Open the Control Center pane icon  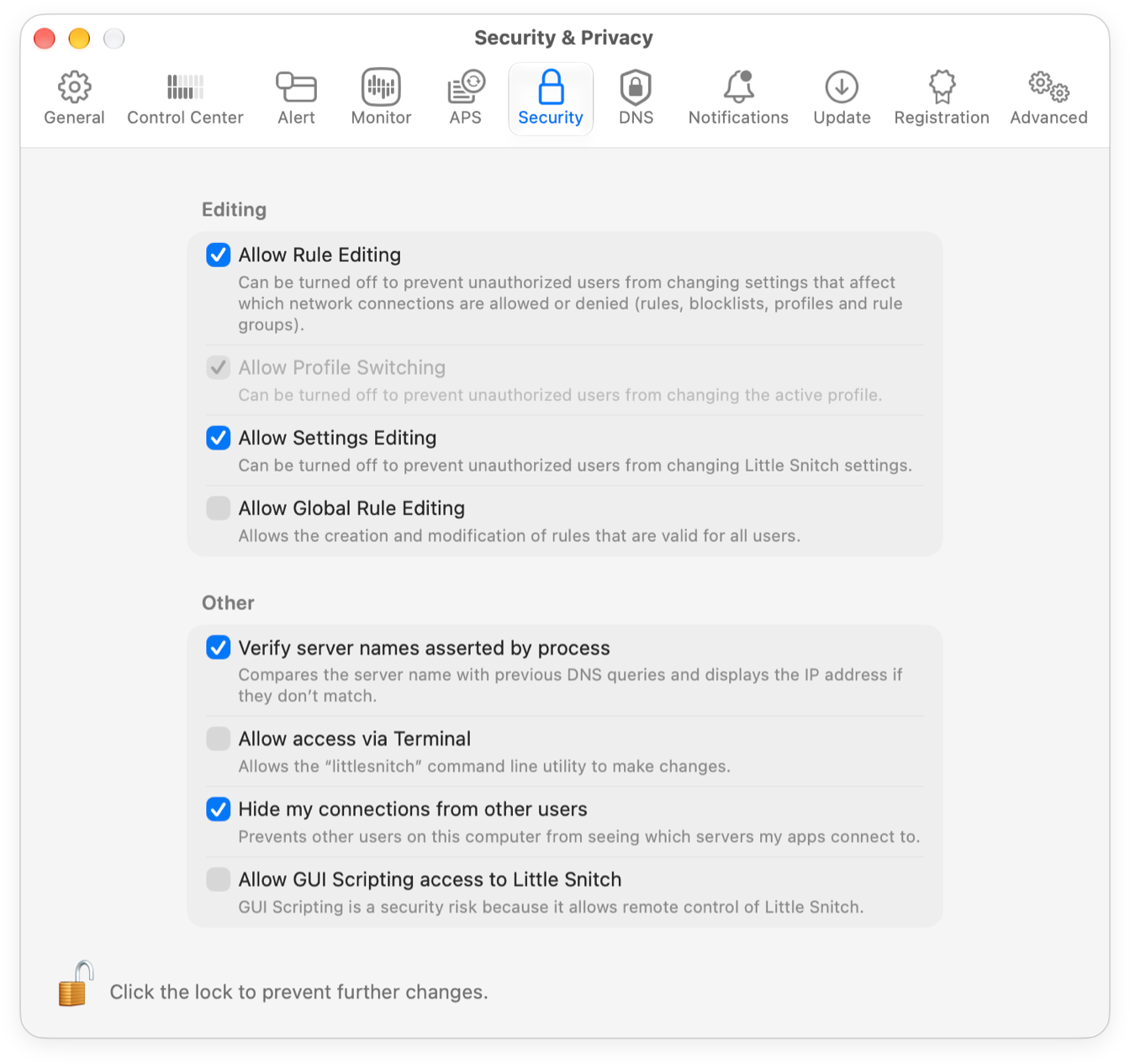185,87
